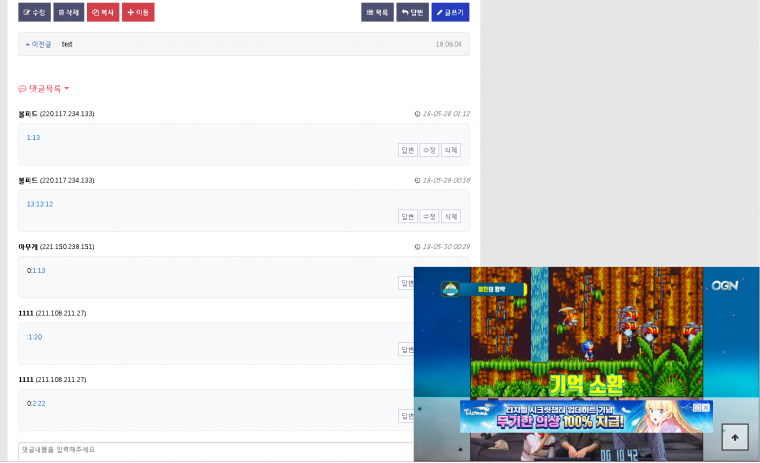Click 답변 on the 13:13:12 comment

pos(408,217)
